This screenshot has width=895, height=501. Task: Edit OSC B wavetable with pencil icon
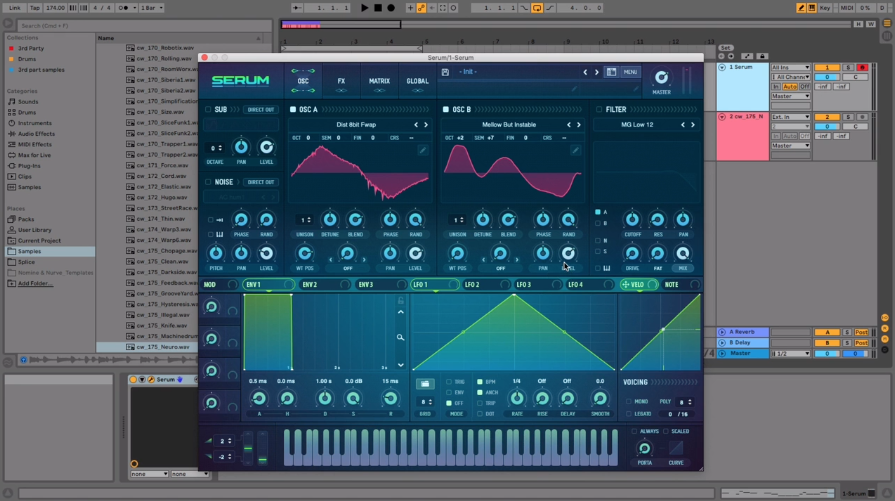point(575,150)
